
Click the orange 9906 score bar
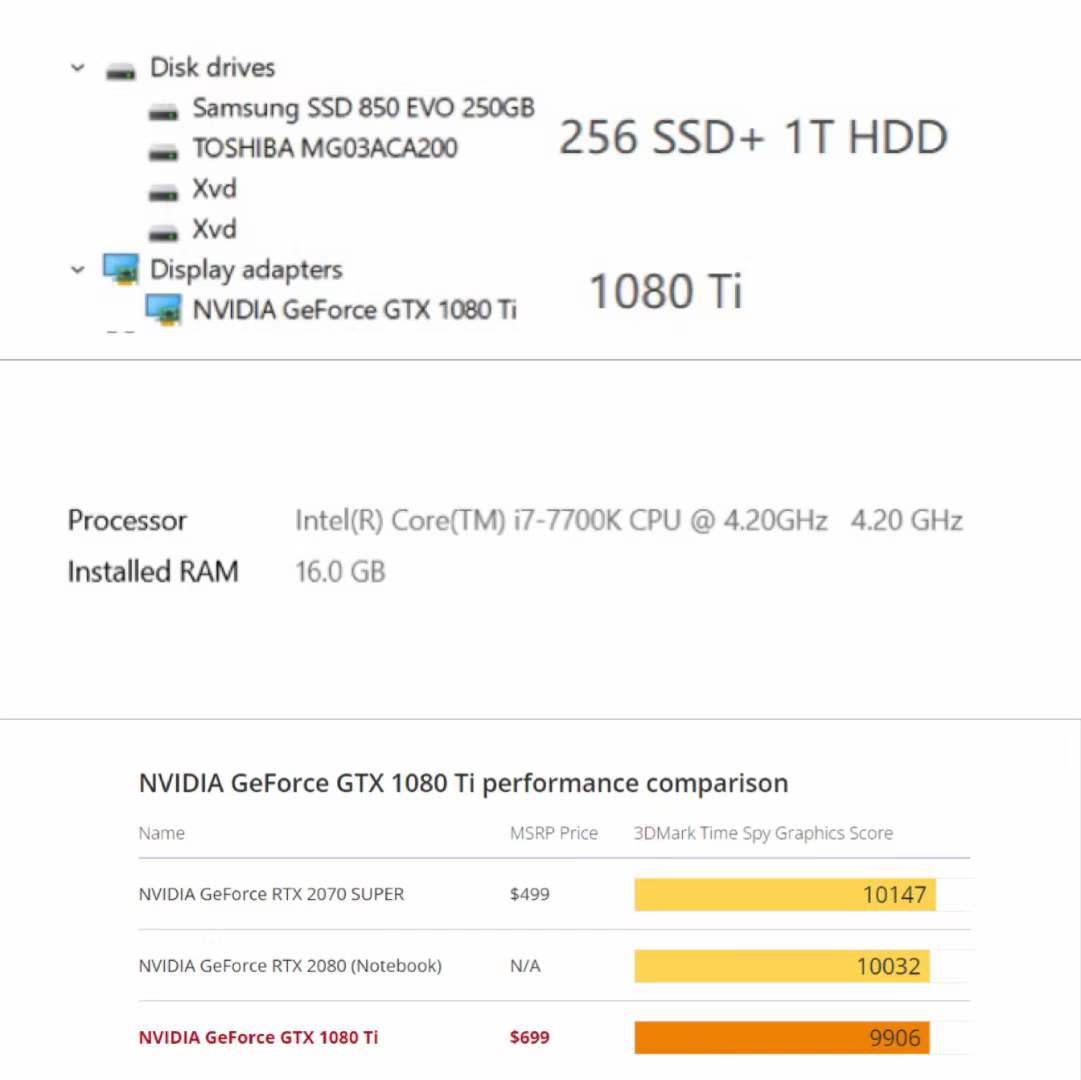tap(782, 1037)
